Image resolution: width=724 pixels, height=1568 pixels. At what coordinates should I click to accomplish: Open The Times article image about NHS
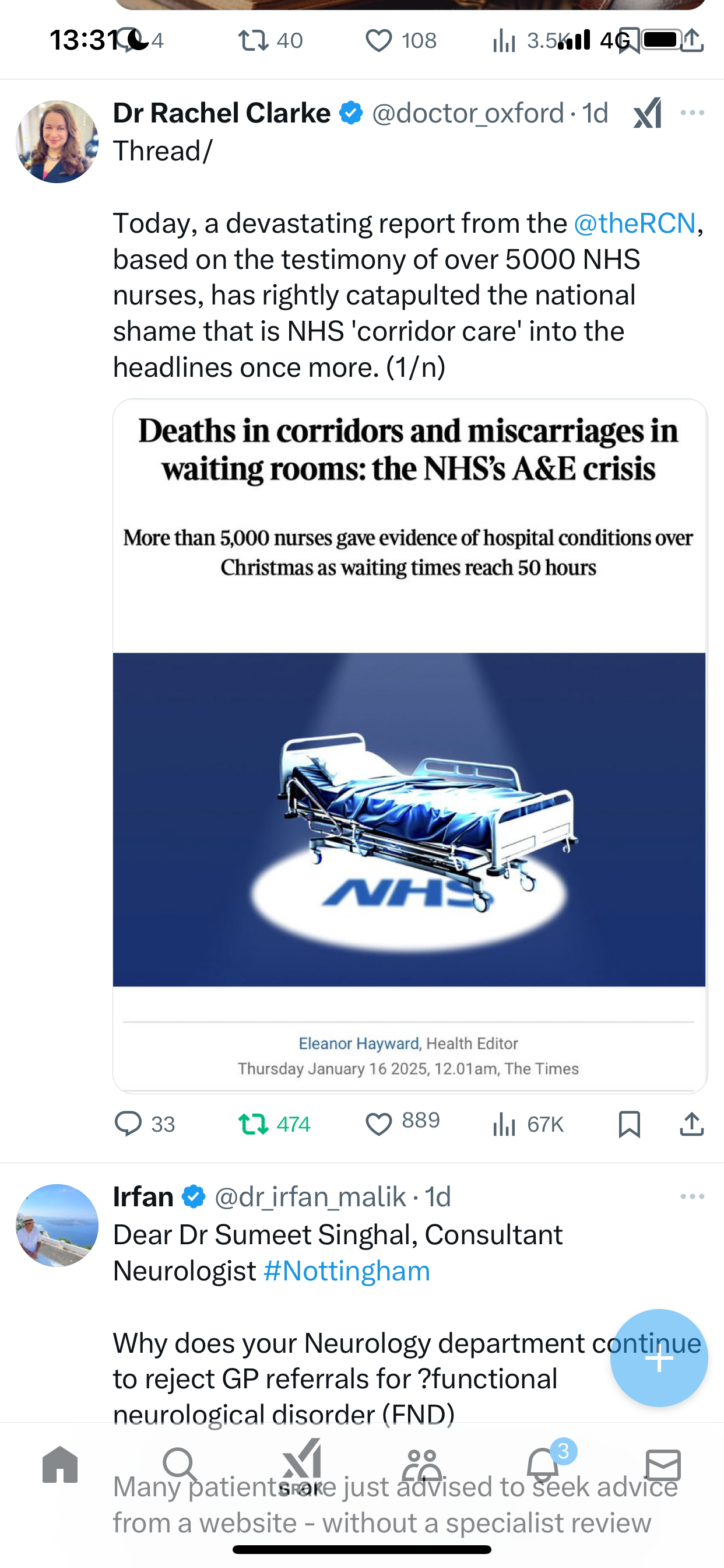409,745
